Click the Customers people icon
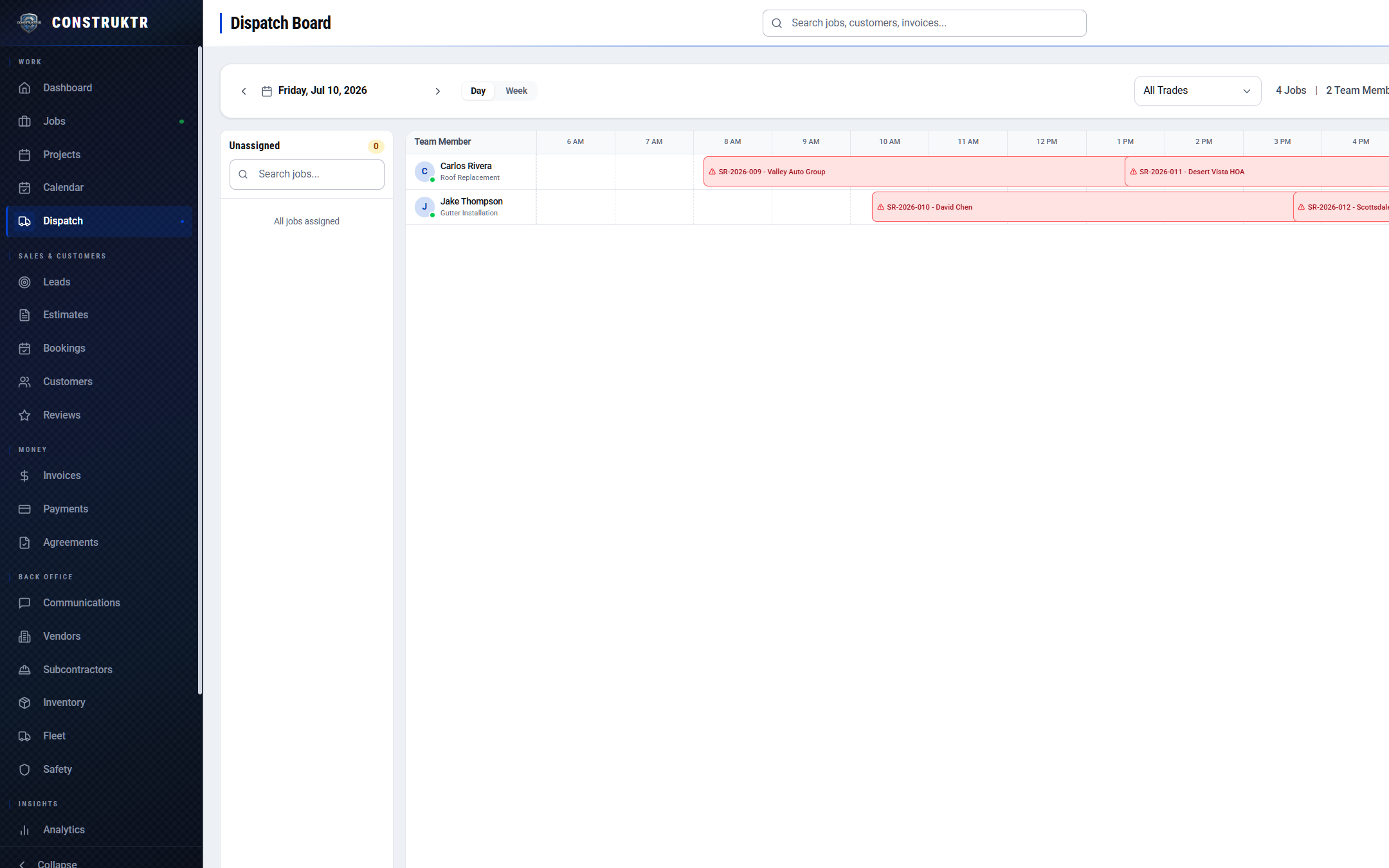1389x868 pixels. [24, 382]
